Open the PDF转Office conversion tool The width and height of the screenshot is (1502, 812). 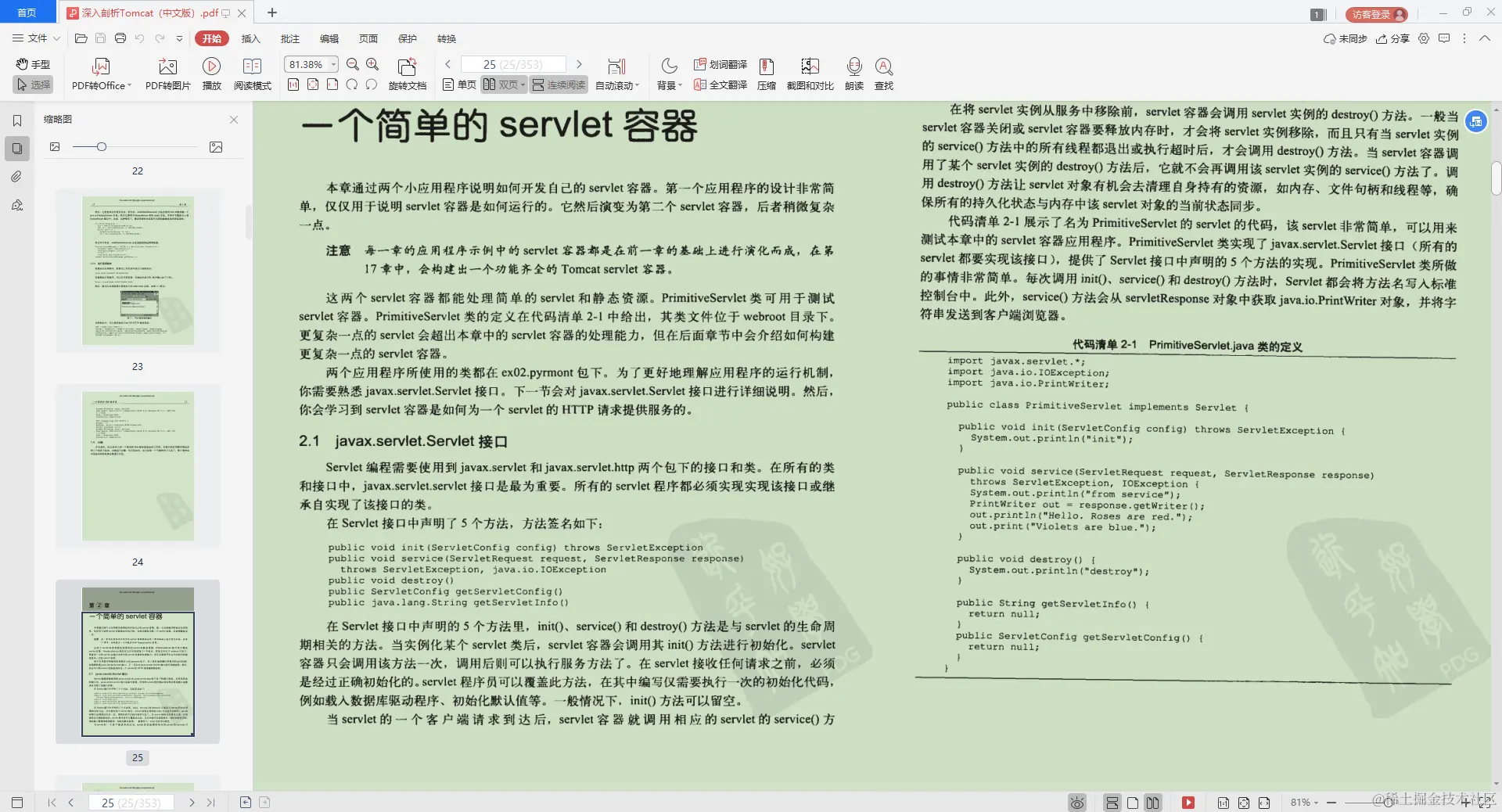(100, 74)
